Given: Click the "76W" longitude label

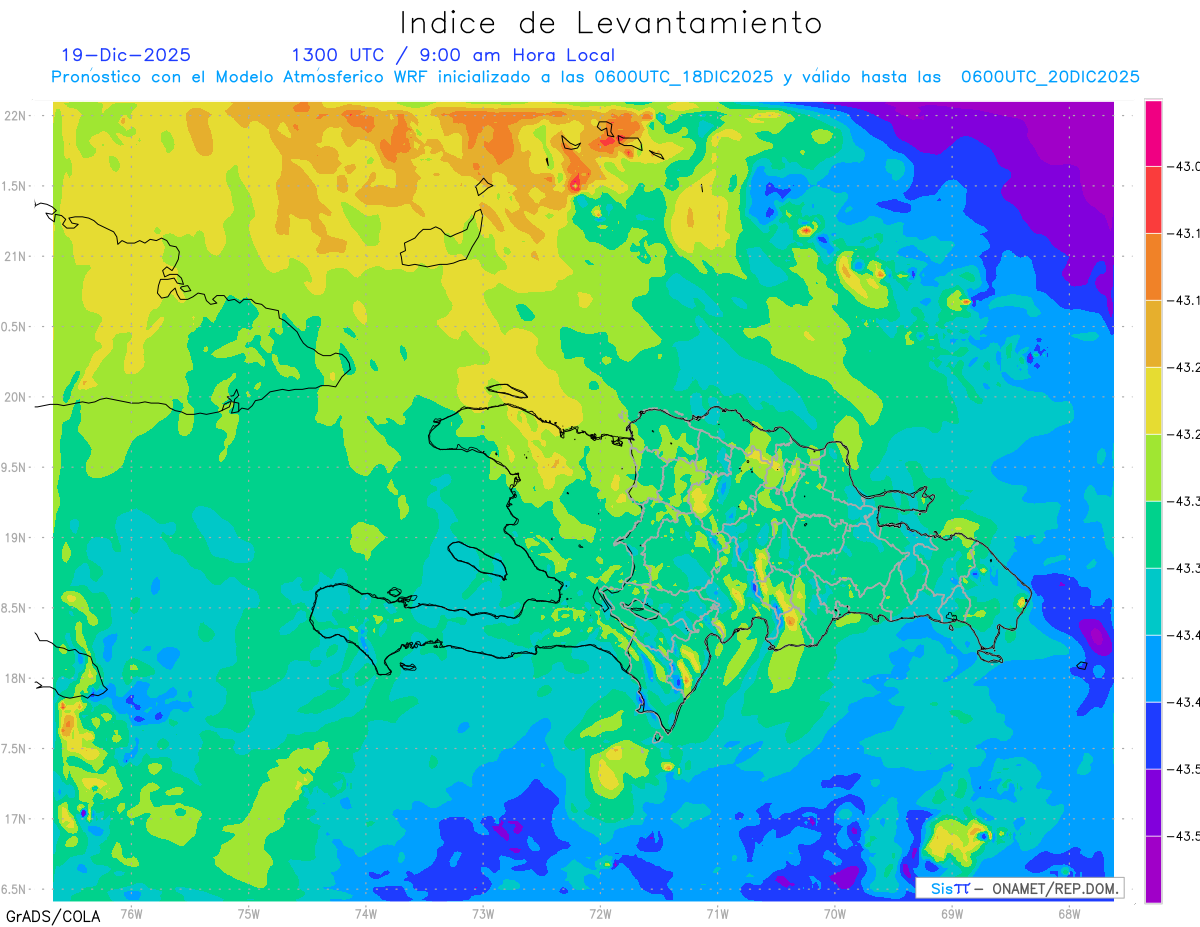Looking at the screenshot, I should [131, 913].
